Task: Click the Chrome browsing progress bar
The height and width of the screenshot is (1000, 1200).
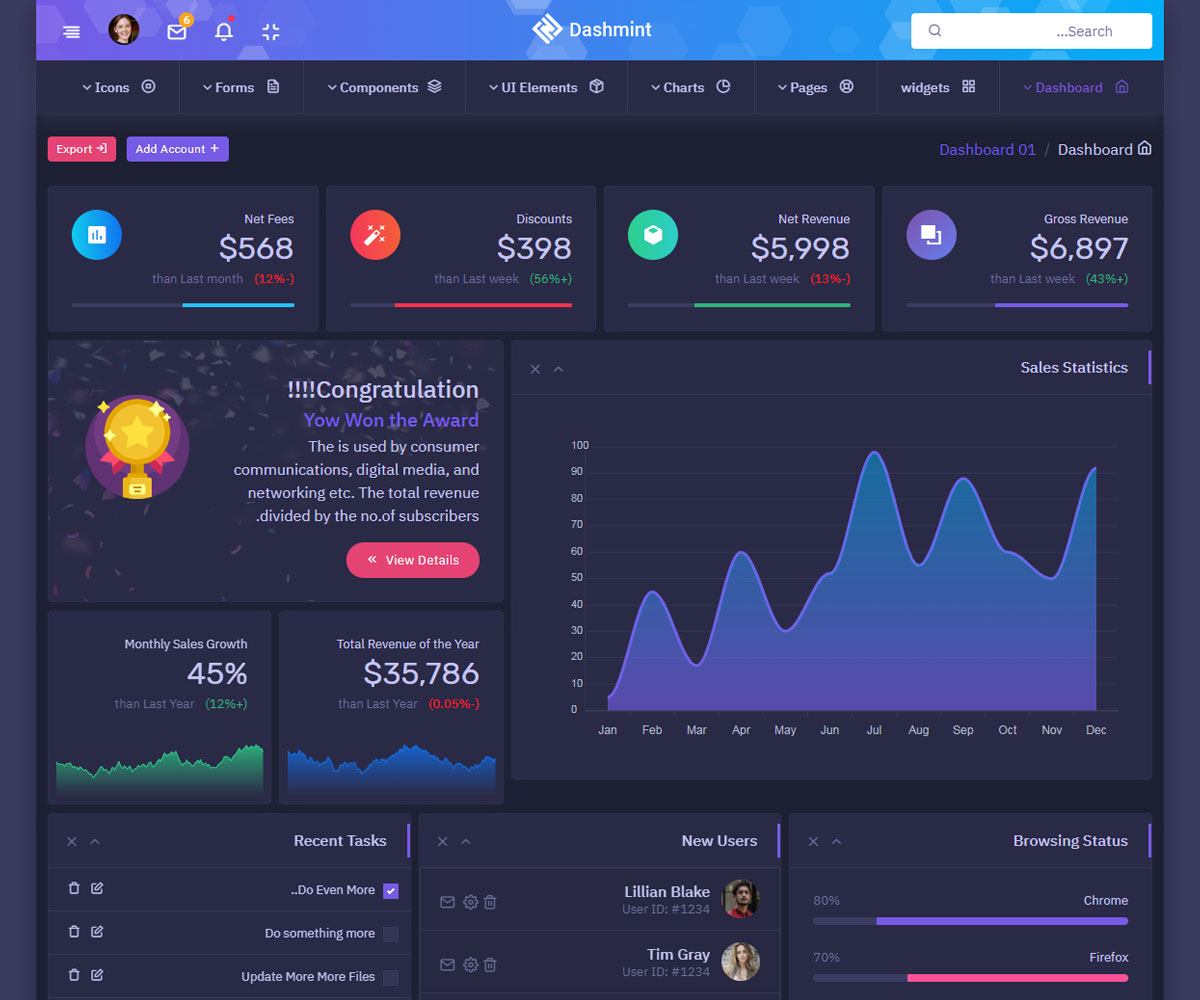Action: 970,921
